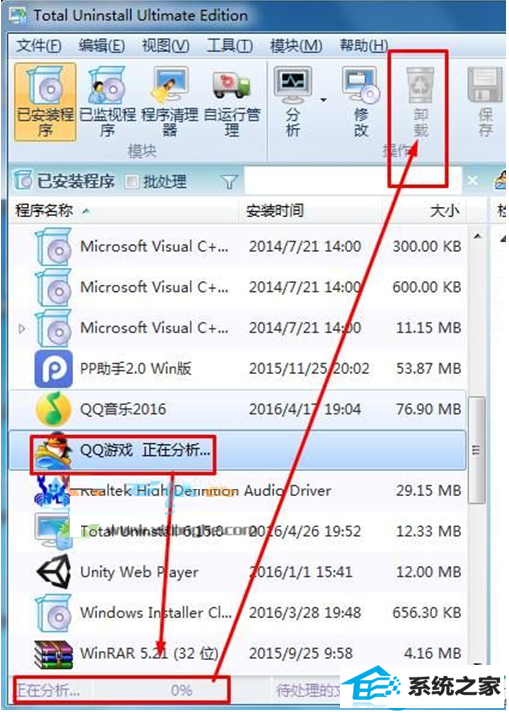This screenshot has width=509, height=713.
Task: Open the 编辑(E) menu
Action: coord(101,45)
